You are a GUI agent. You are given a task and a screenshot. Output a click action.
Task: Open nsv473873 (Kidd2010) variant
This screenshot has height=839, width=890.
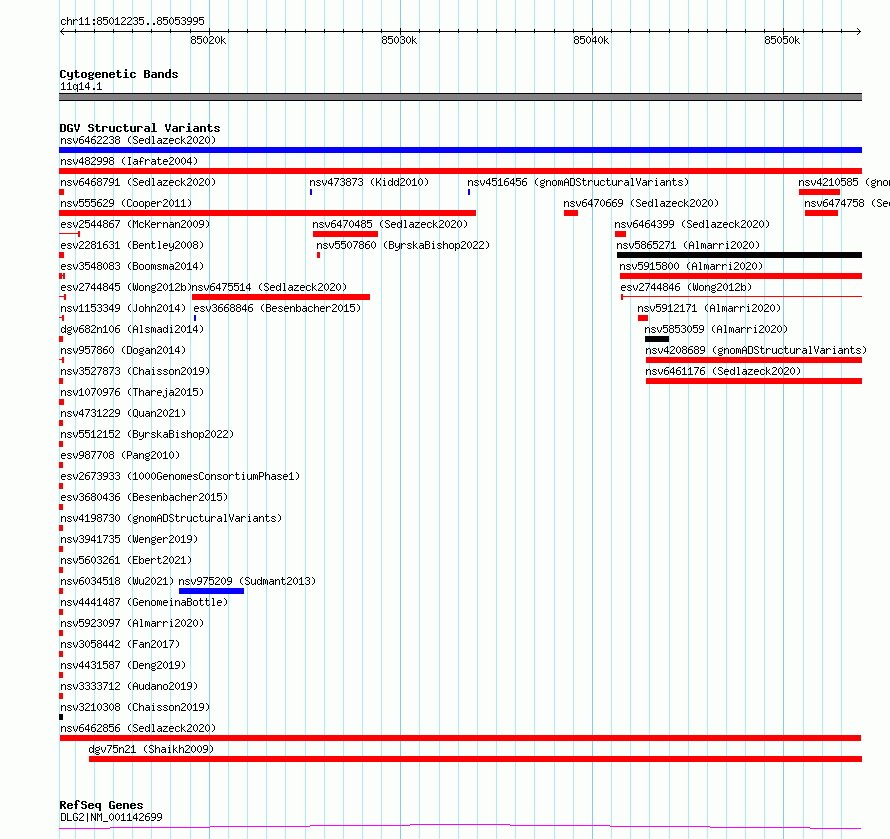click(x=369, y=182)
